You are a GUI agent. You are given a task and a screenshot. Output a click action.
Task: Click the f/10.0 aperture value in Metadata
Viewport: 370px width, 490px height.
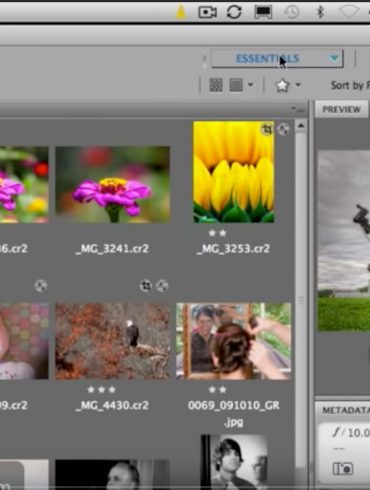[x=351, y=433]
